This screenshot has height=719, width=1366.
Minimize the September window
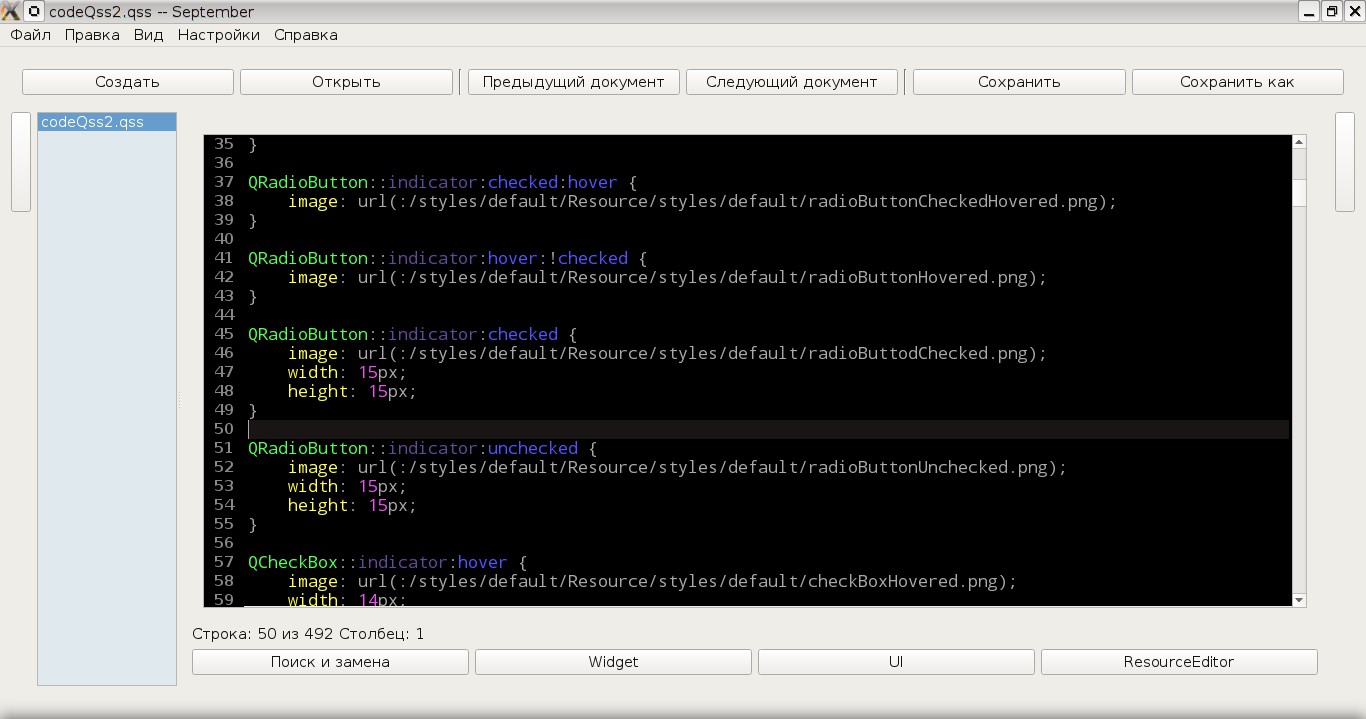click(1308, 11)
